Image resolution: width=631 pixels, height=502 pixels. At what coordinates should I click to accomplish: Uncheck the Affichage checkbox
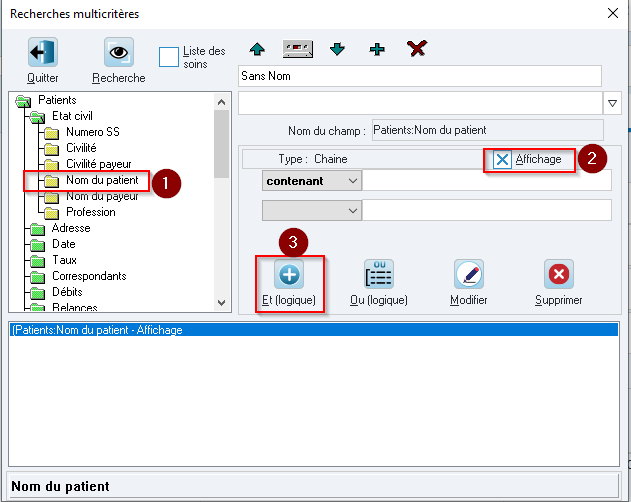502,159
